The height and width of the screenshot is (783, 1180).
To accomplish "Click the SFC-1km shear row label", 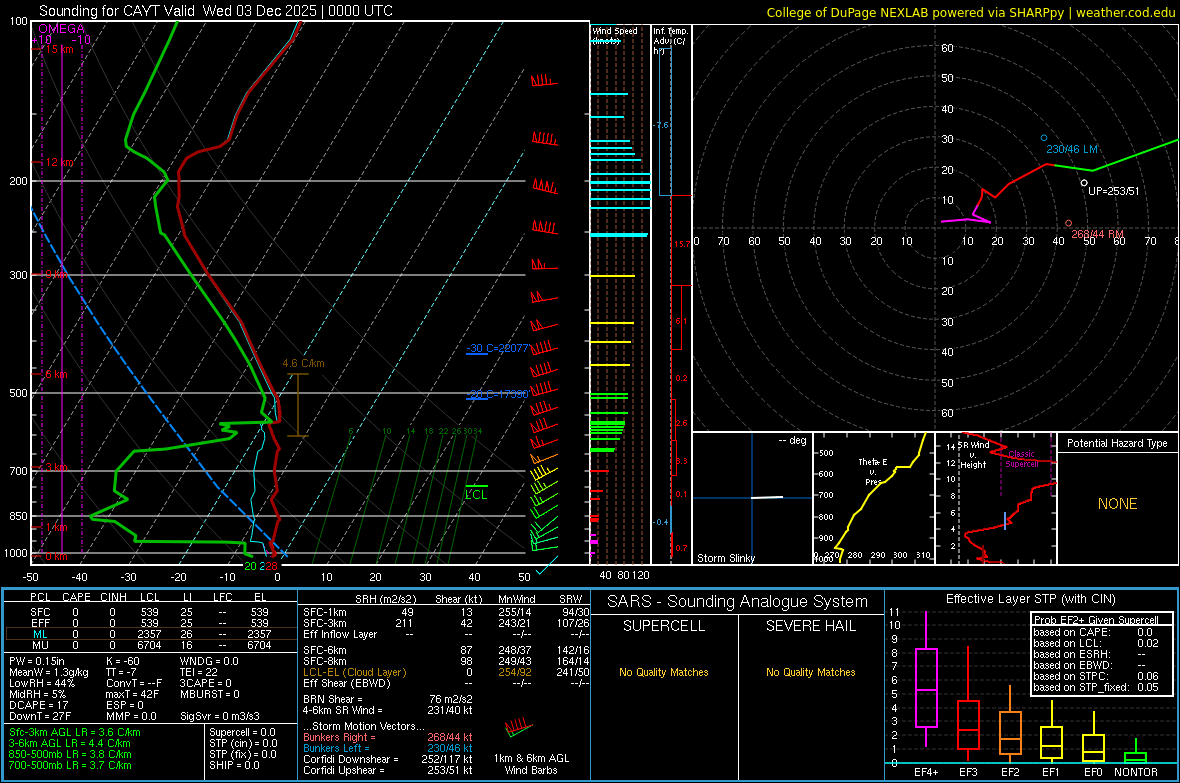I will [325, 612].
